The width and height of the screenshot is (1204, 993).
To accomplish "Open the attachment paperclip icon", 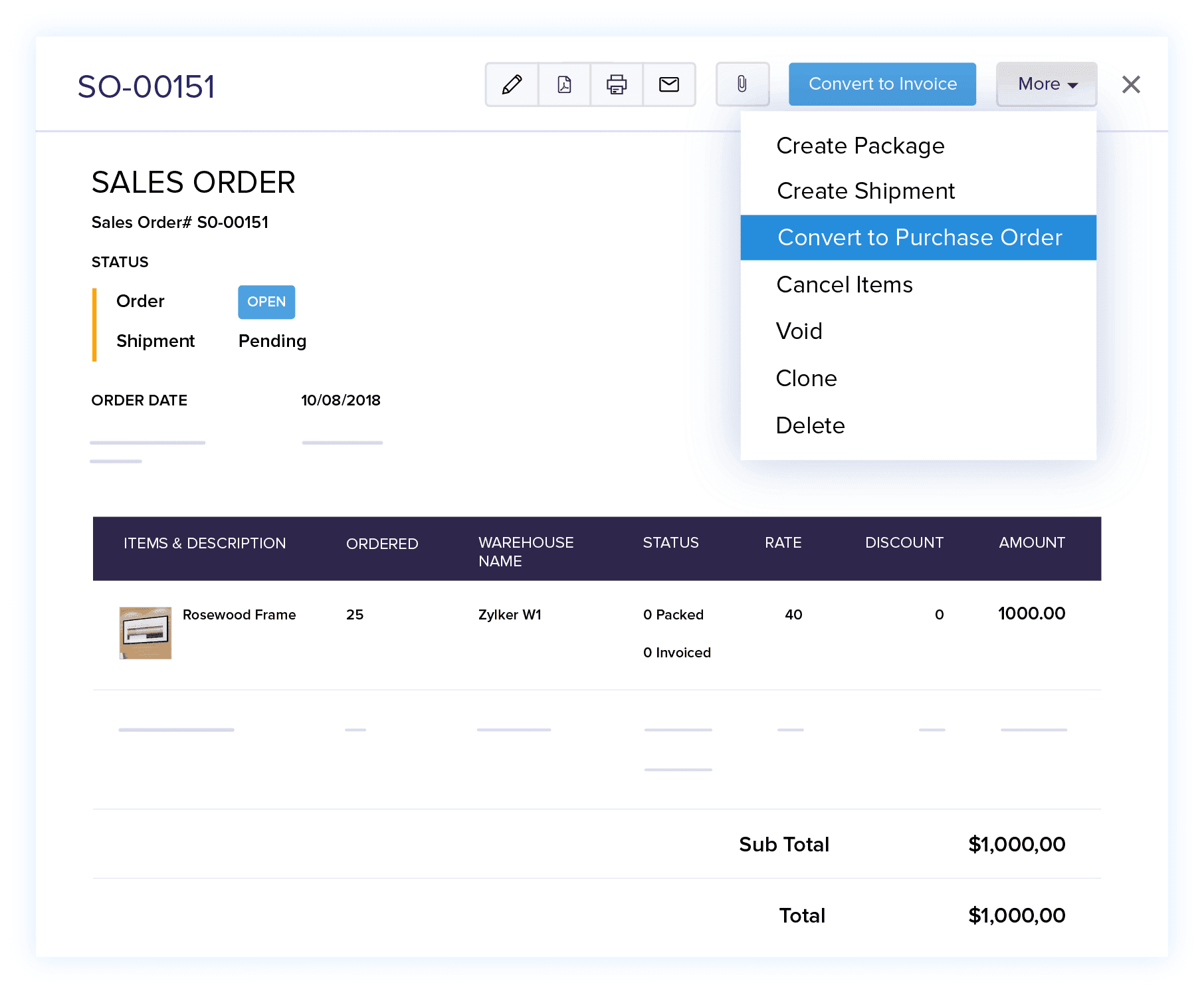I will (742, 84).
